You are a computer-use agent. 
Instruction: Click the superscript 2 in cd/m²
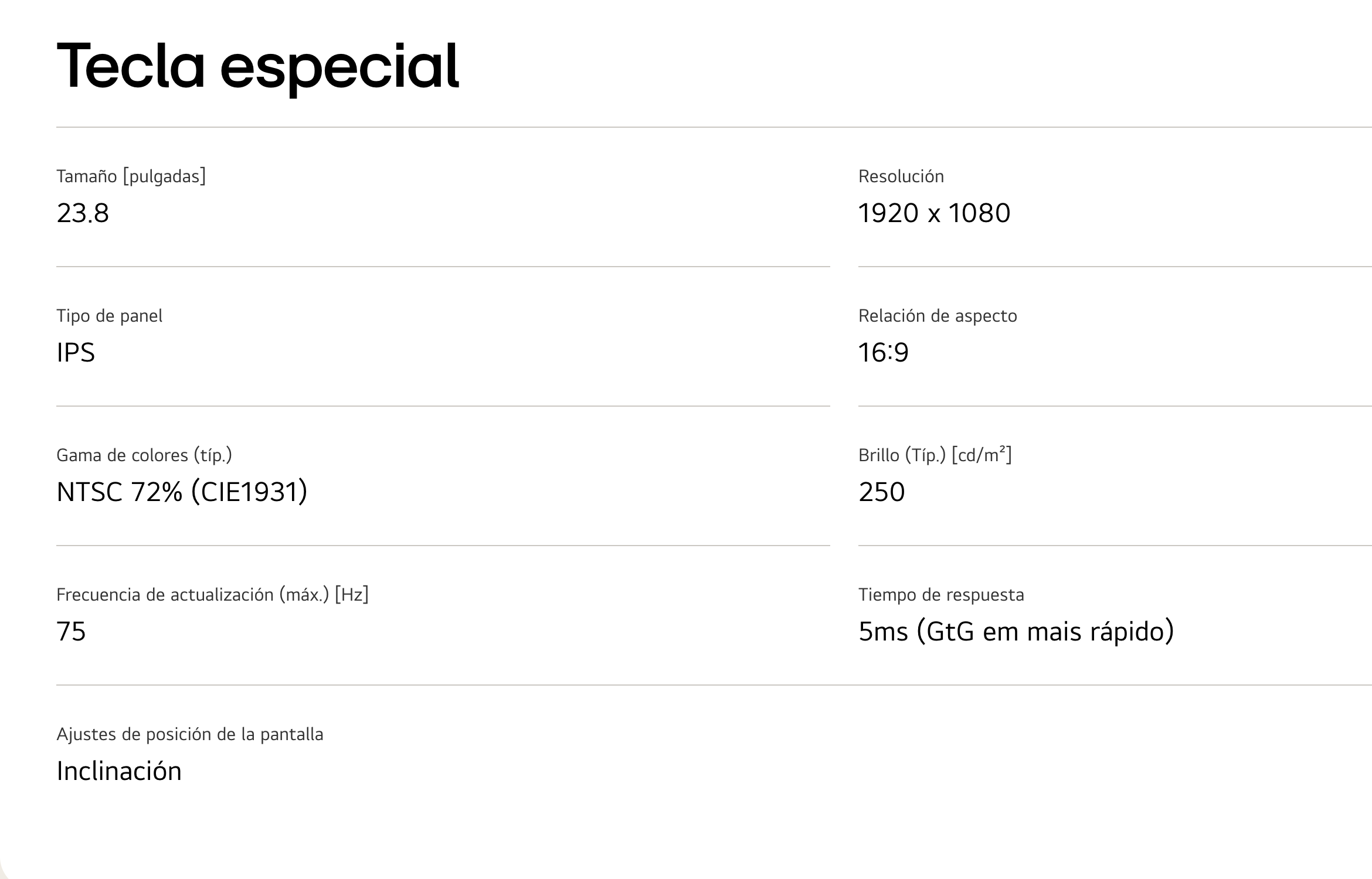(x=1003, y=450)
